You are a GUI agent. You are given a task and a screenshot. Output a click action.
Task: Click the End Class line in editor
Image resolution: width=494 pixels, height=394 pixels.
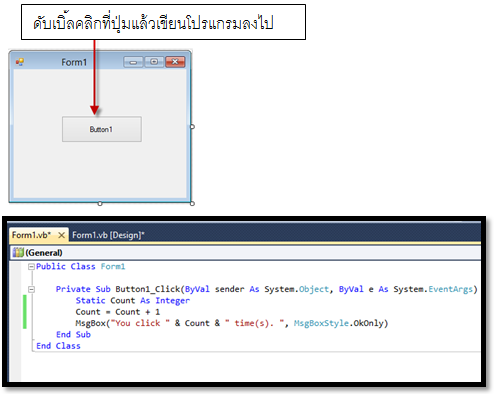58,346
